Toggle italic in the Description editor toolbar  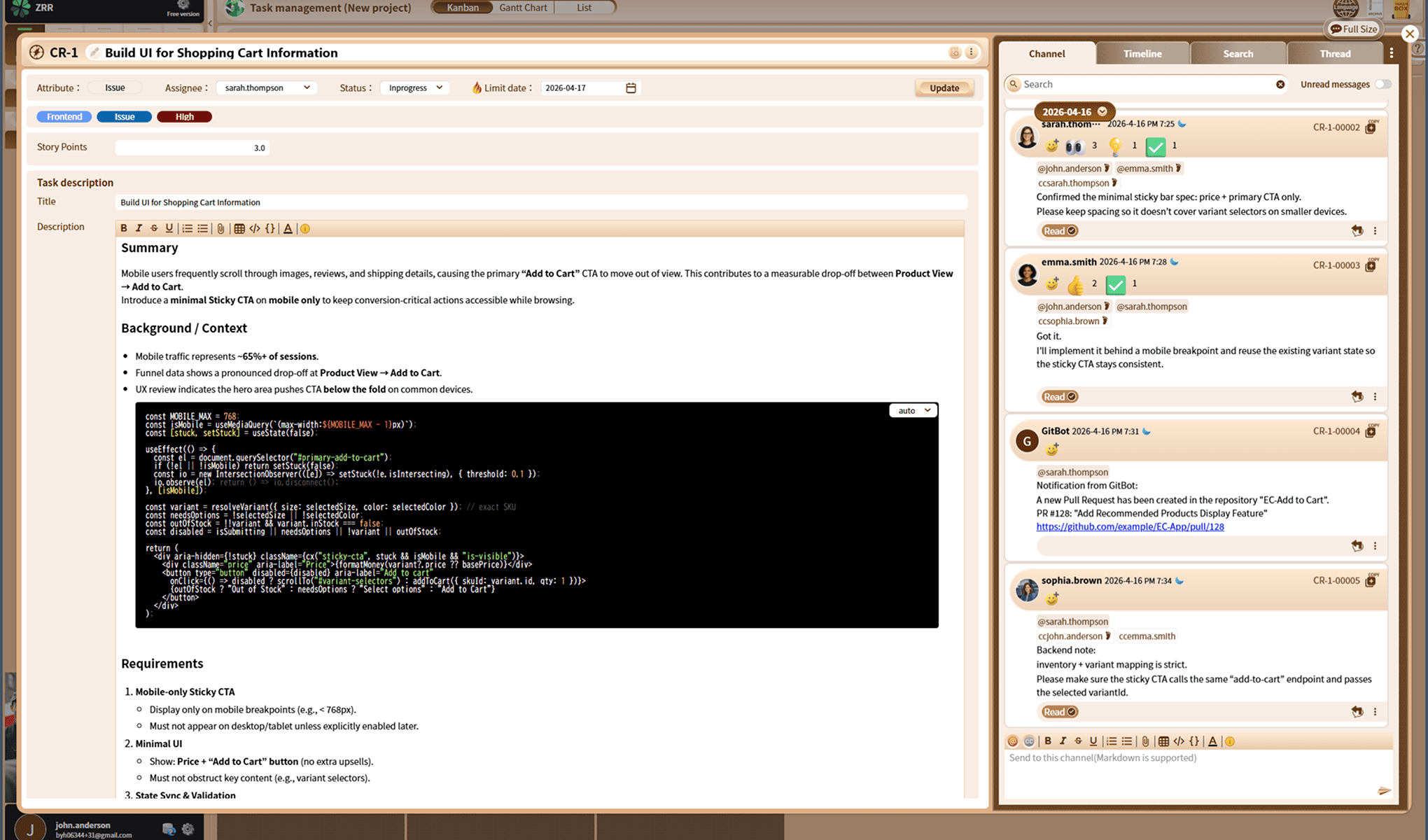(x=139, y=228)
